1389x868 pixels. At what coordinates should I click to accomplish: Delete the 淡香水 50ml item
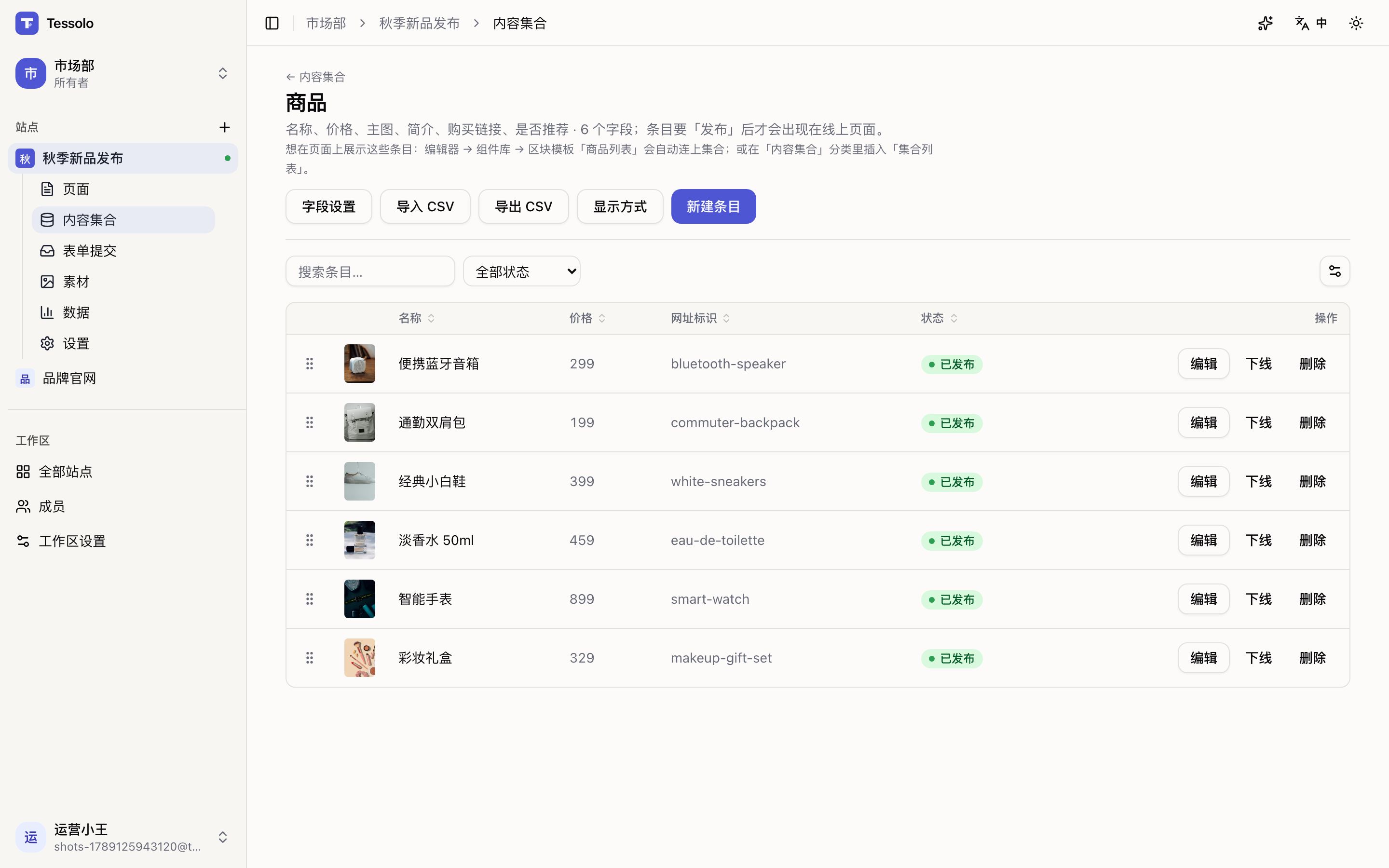pos(1313,540)
